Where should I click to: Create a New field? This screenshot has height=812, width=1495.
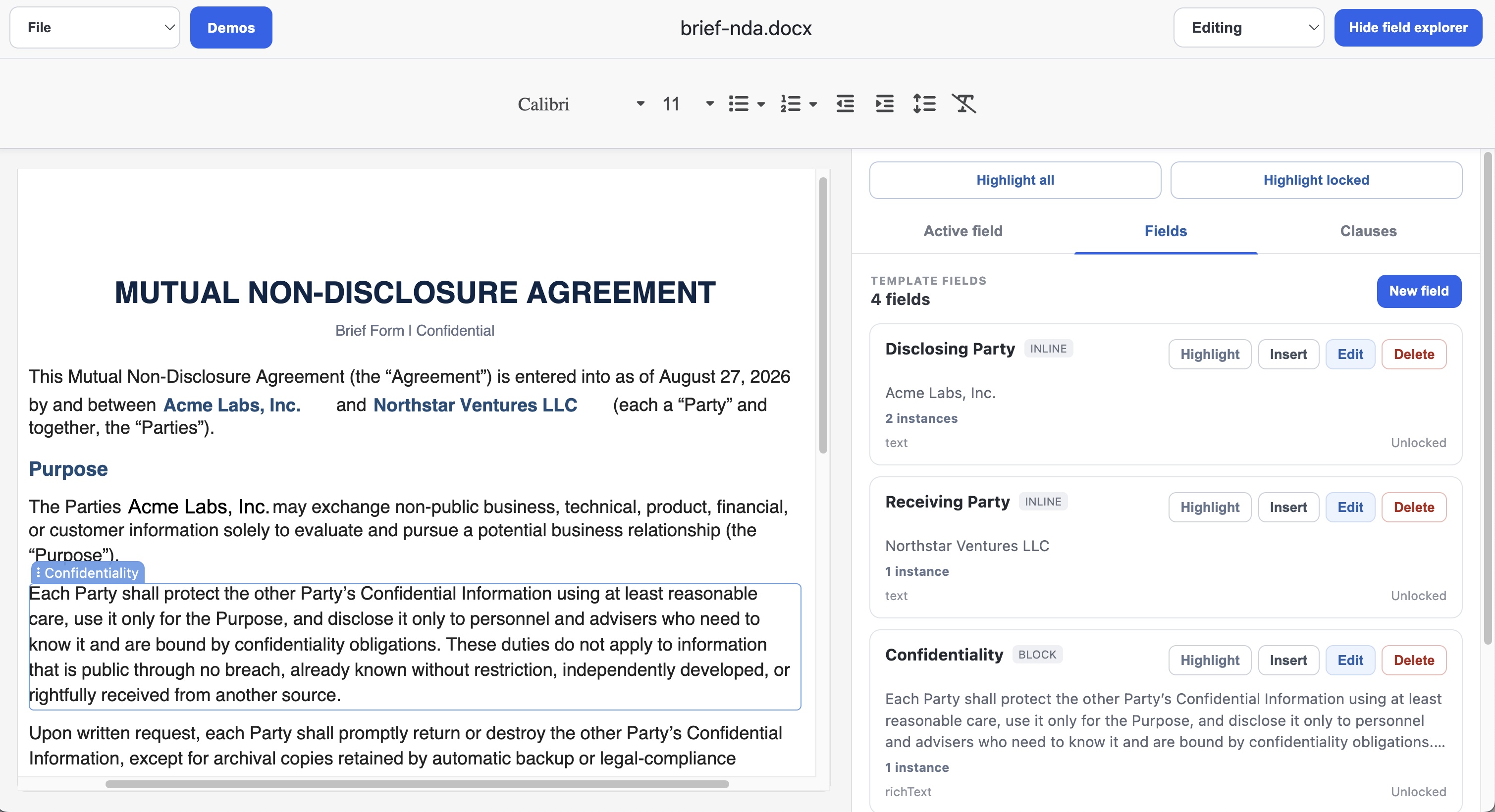pos(1419,291)
